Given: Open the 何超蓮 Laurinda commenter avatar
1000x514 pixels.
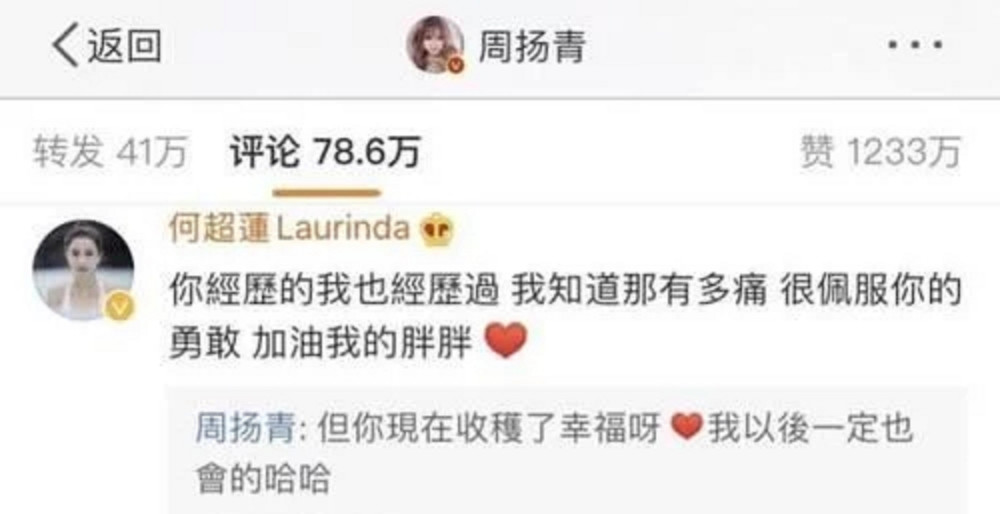Looking at the screenshot, I should [84, 270].
